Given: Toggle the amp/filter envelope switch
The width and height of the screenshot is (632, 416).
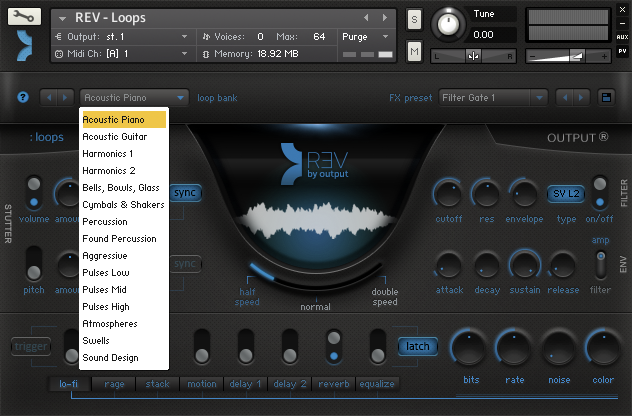Looking at the screenshot, I should point(601,264).
